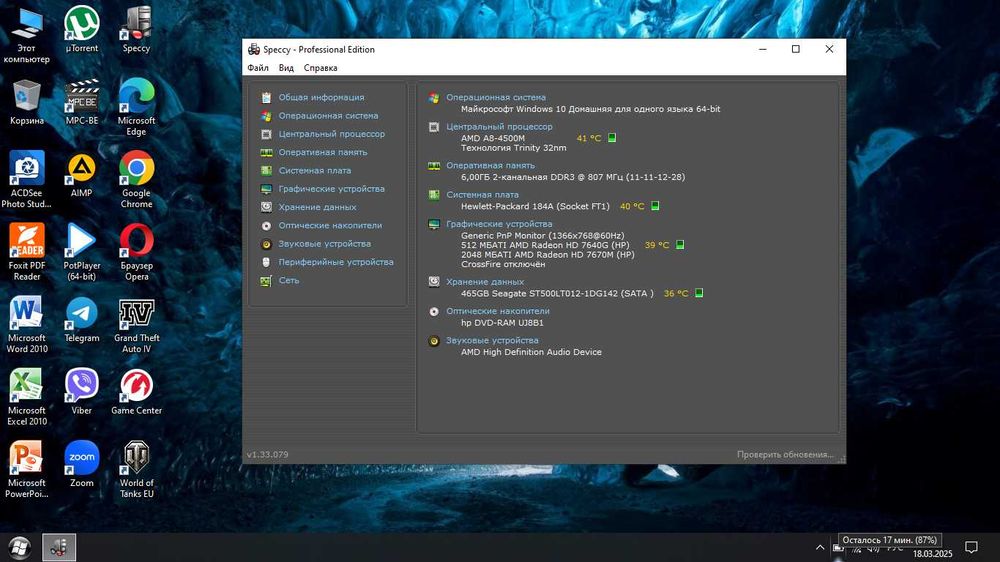Select ACDSee Photo Studio desktop icon
This screenshot has width=1000, height=562.
[x=26, y=180]
